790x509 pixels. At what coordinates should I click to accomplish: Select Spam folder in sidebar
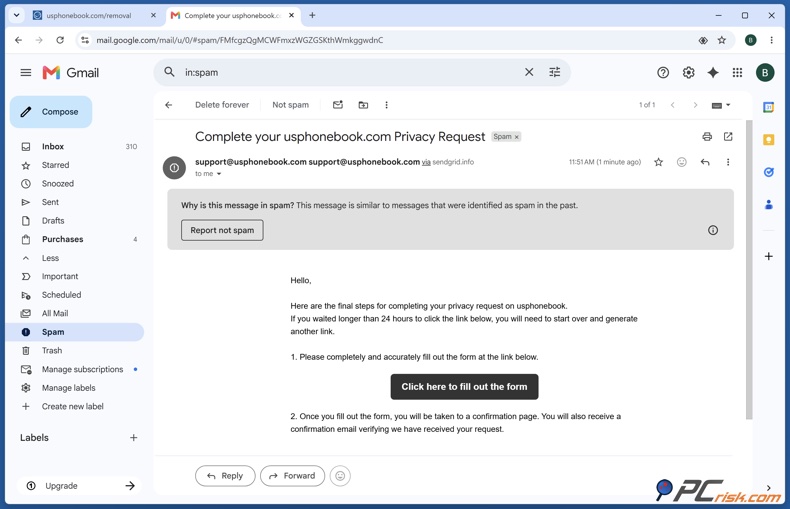pos(75,332)
